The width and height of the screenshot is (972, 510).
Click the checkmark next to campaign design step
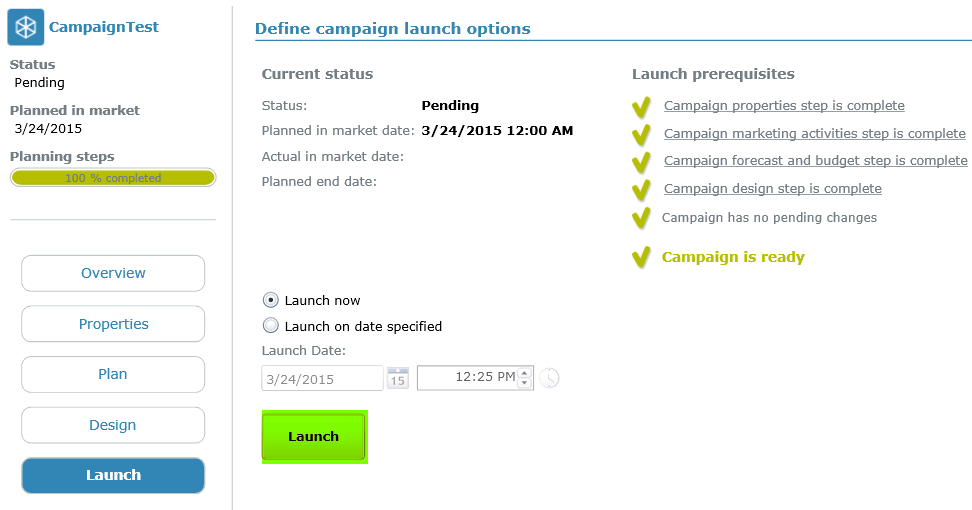[641, 189]
